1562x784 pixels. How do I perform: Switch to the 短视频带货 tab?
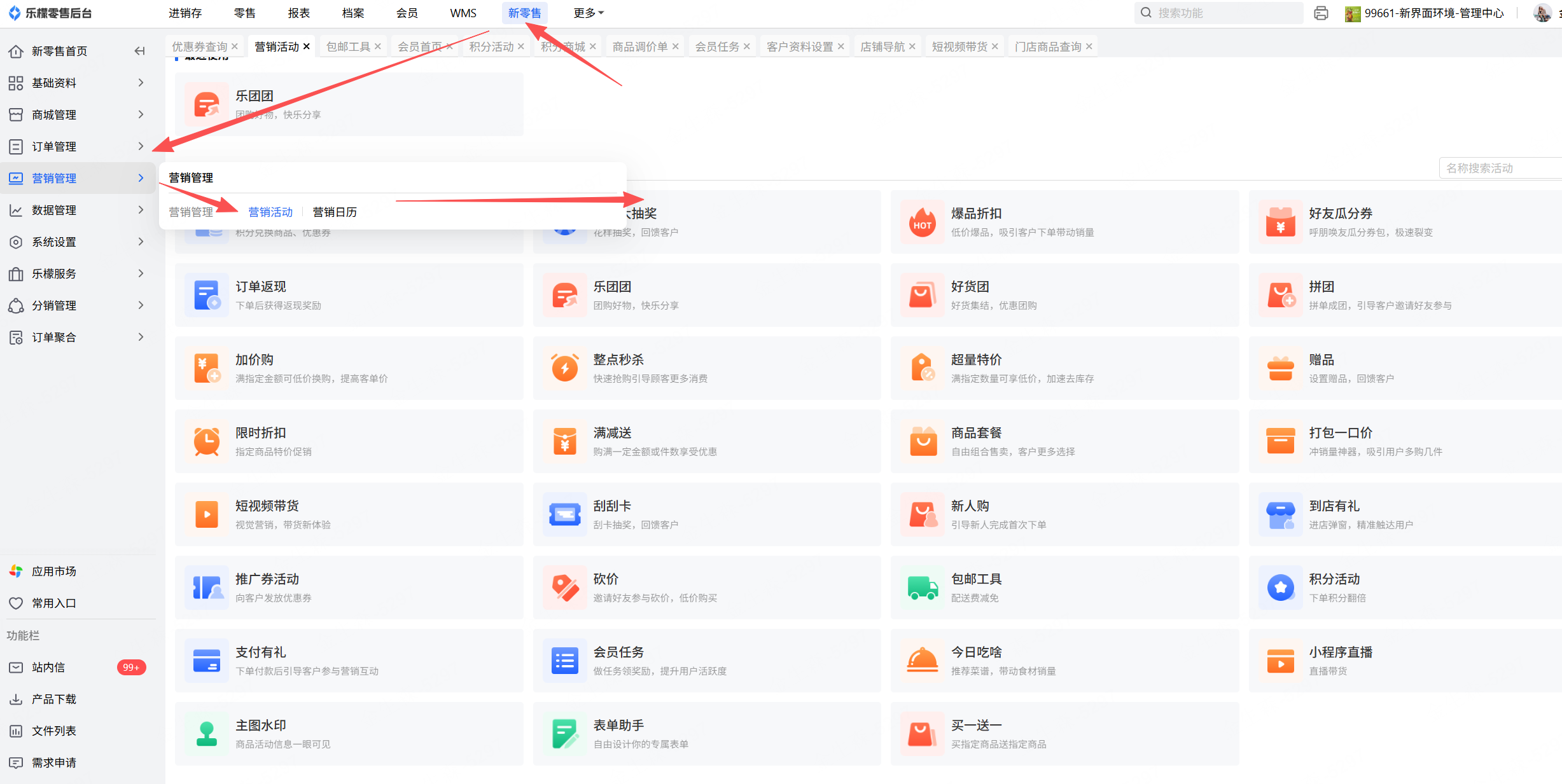pyautogui.click(x=959, y=46)
